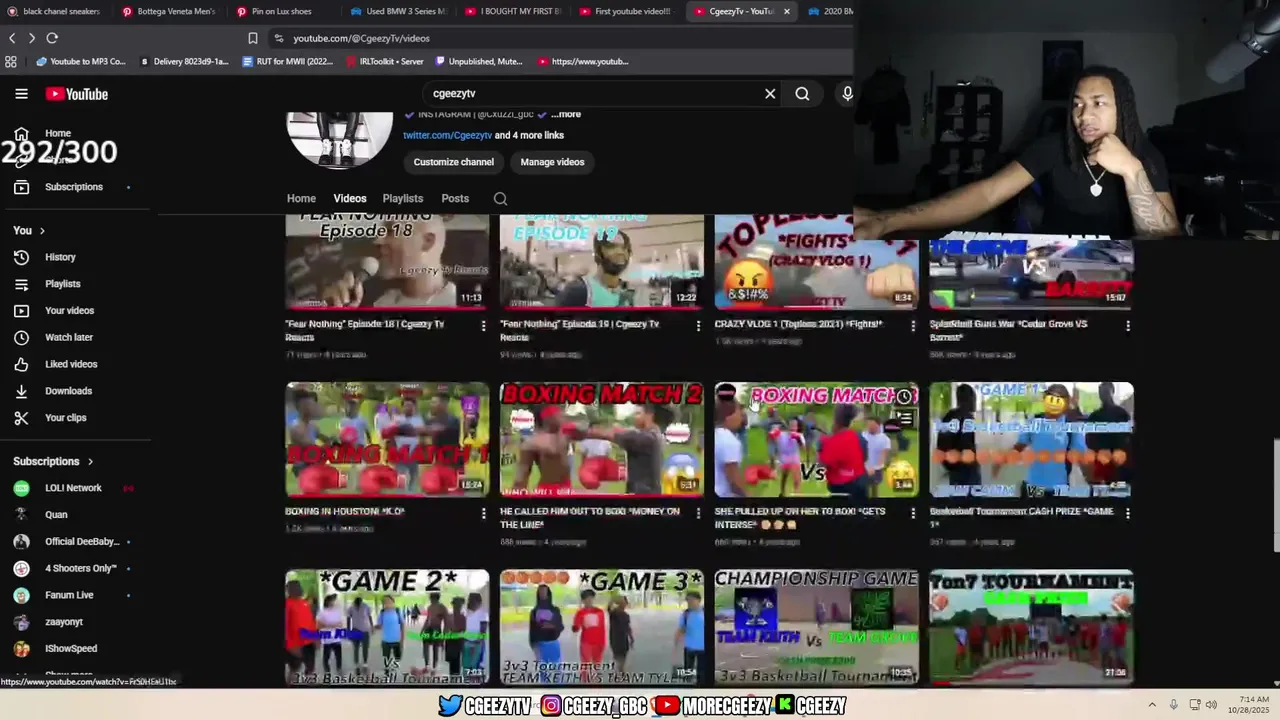The height and width of the screenshot is (720, 1280).
Task: Open RUT for MWII bookmark
Action: click(x=288, y=61)
